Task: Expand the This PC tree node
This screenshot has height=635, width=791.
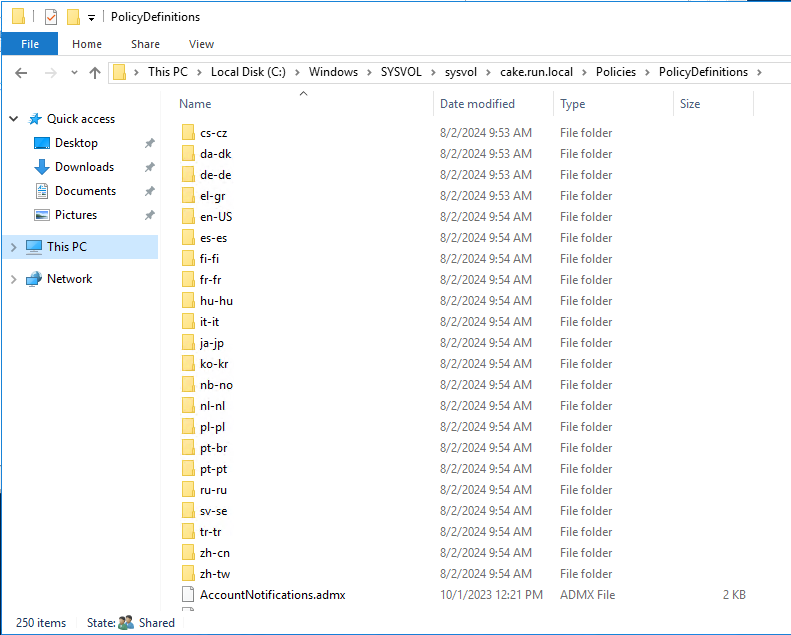Action: [x=14, y=247]
